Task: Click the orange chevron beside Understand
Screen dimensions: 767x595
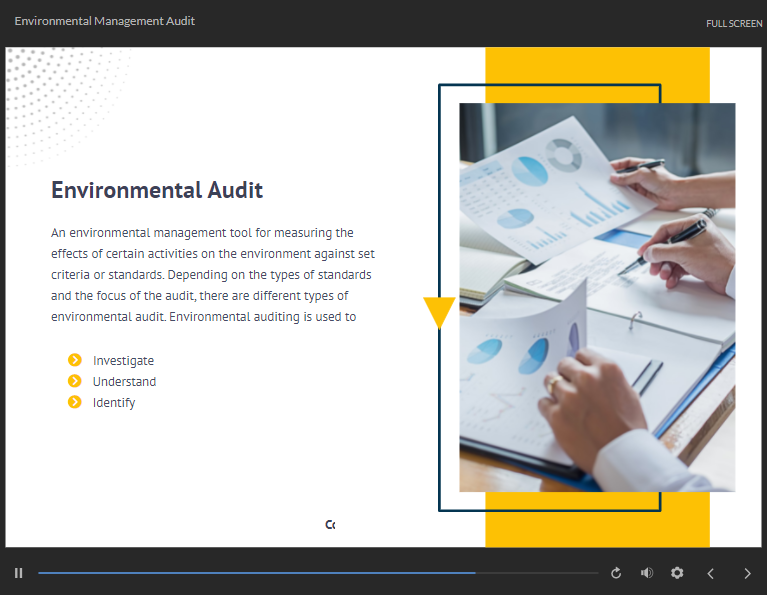Action: point(74,381)
